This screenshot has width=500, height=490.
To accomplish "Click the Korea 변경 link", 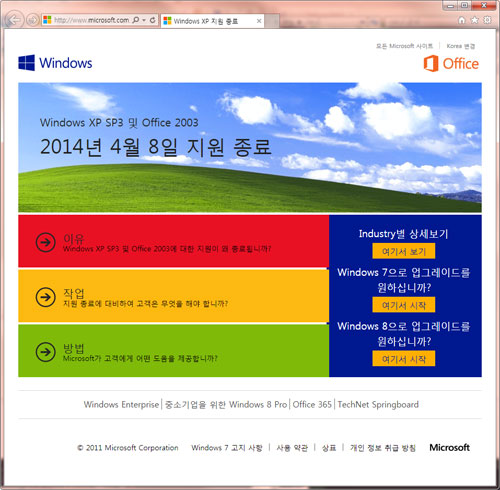I will (x=461, y=46).
